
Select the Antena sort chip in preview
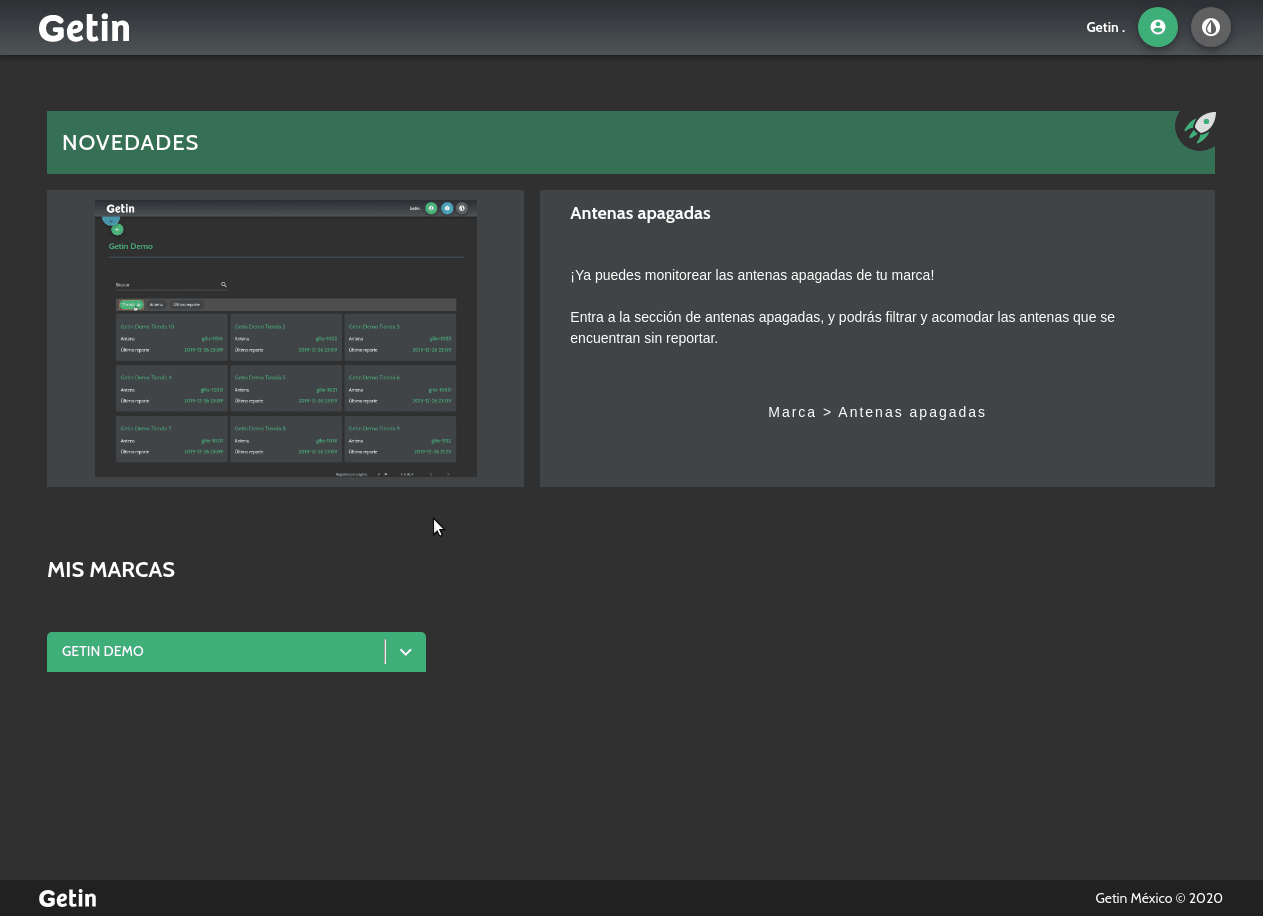click(156, 305)
